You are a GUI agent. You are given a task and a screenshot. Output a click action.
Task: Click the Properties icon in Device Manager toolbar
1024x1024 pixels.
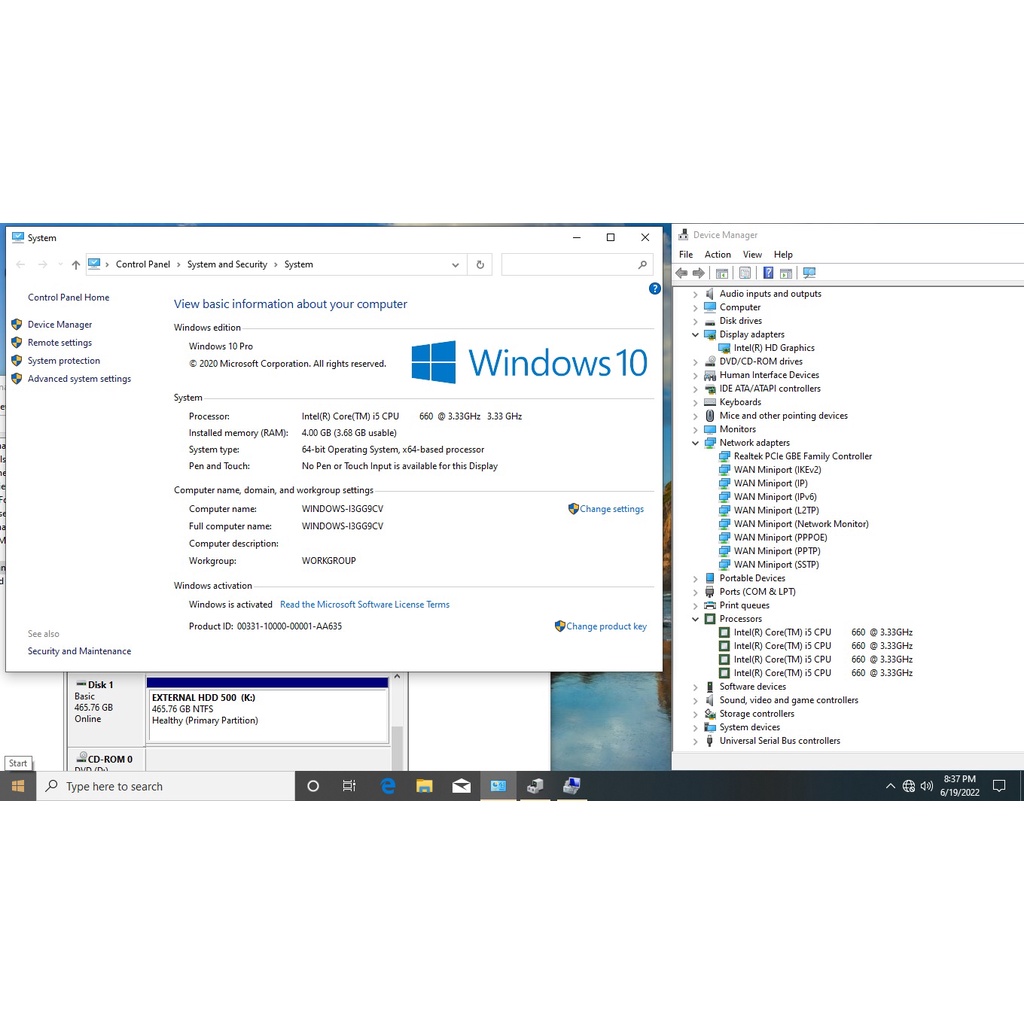744,273
